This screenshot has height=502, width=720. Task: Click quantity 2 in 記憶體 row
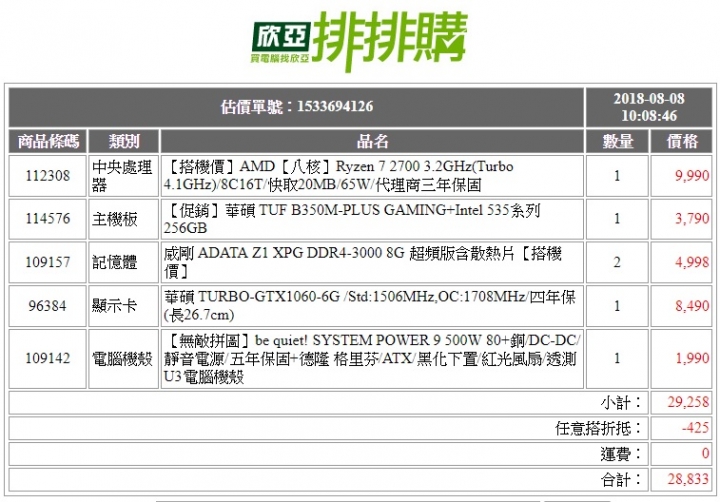tap(617, 262)
